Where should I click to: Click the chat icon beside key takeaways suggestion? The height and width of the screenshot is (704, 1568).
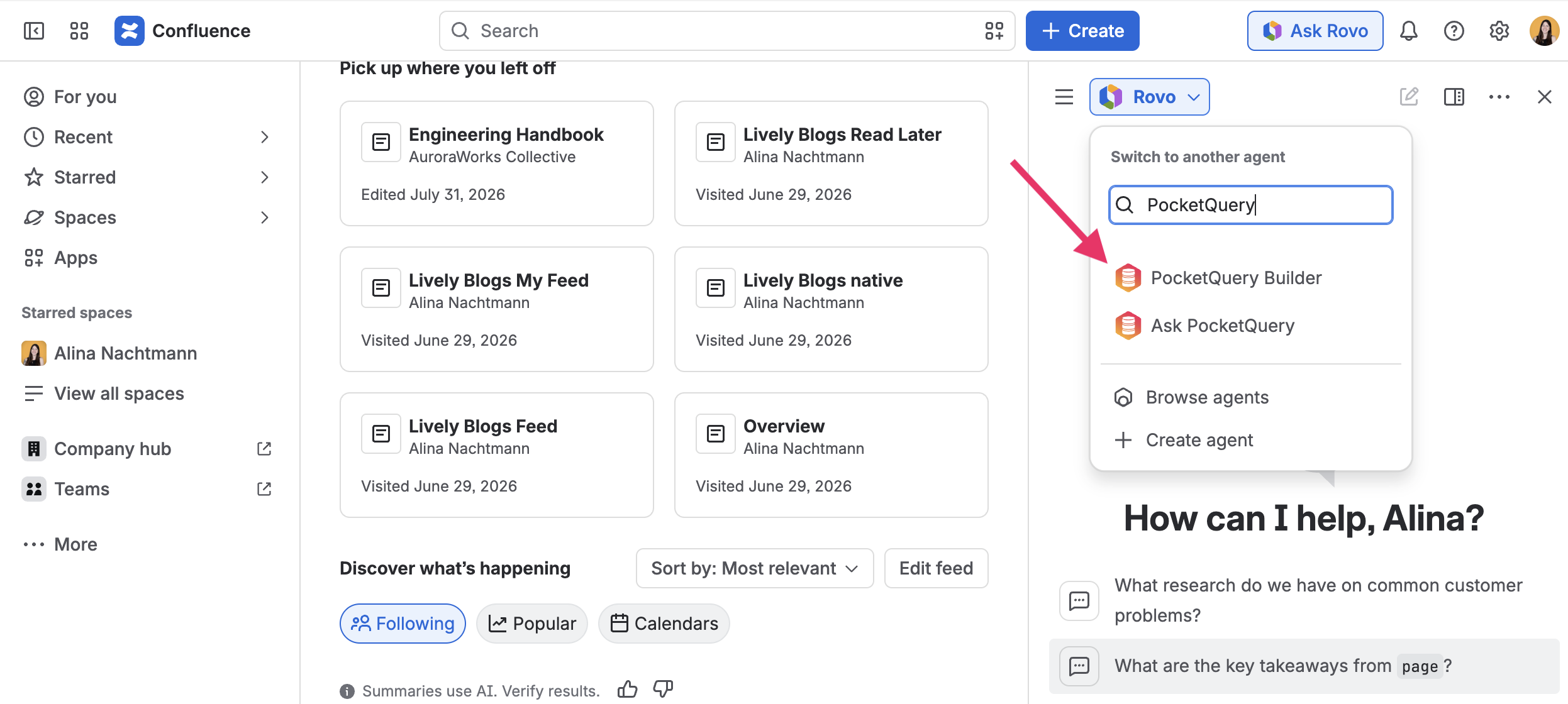[1079, 666]
